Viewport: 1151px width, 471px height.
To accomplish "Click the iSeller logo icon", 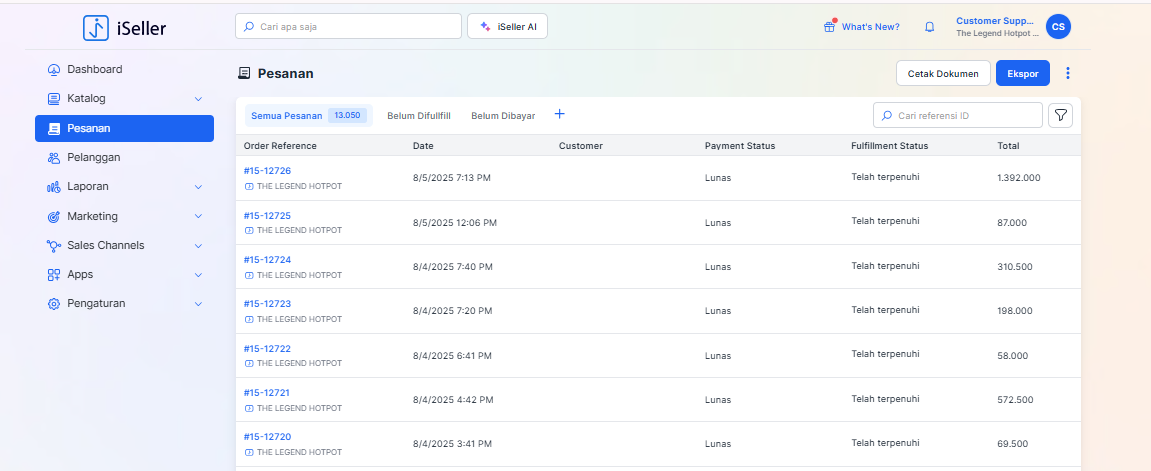I will tap(96, 28).
